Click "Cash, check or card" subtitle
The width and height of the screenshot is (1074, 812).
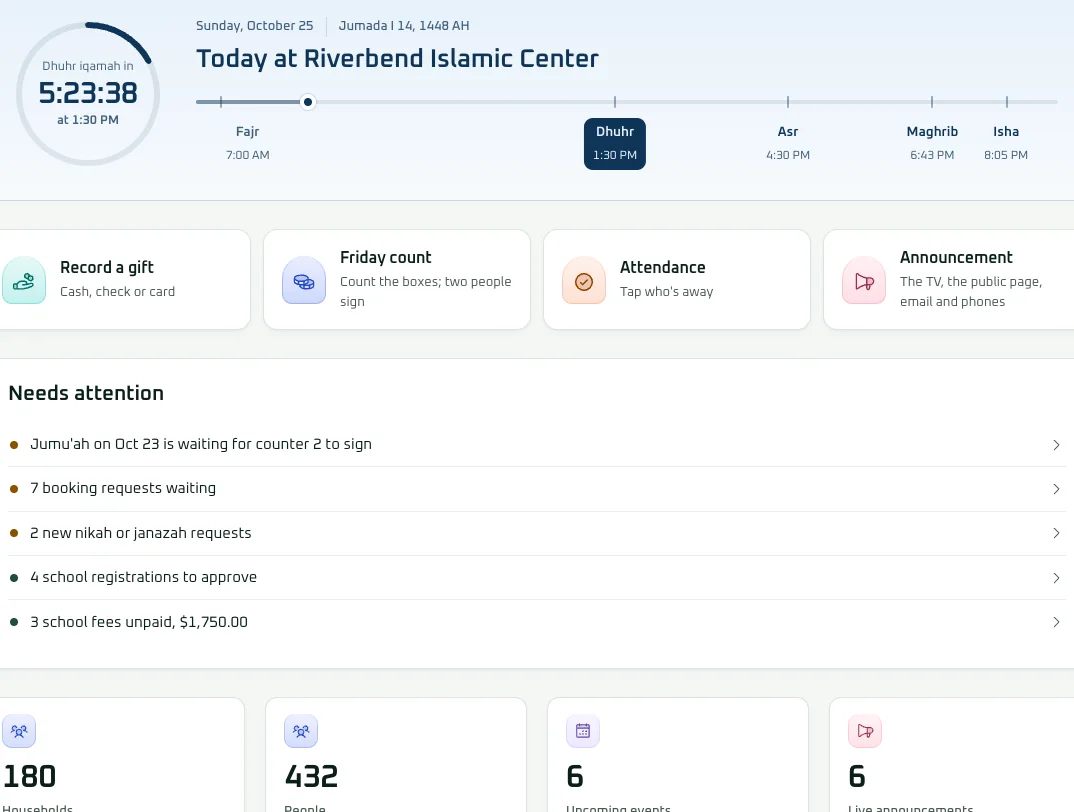point(117,291)
